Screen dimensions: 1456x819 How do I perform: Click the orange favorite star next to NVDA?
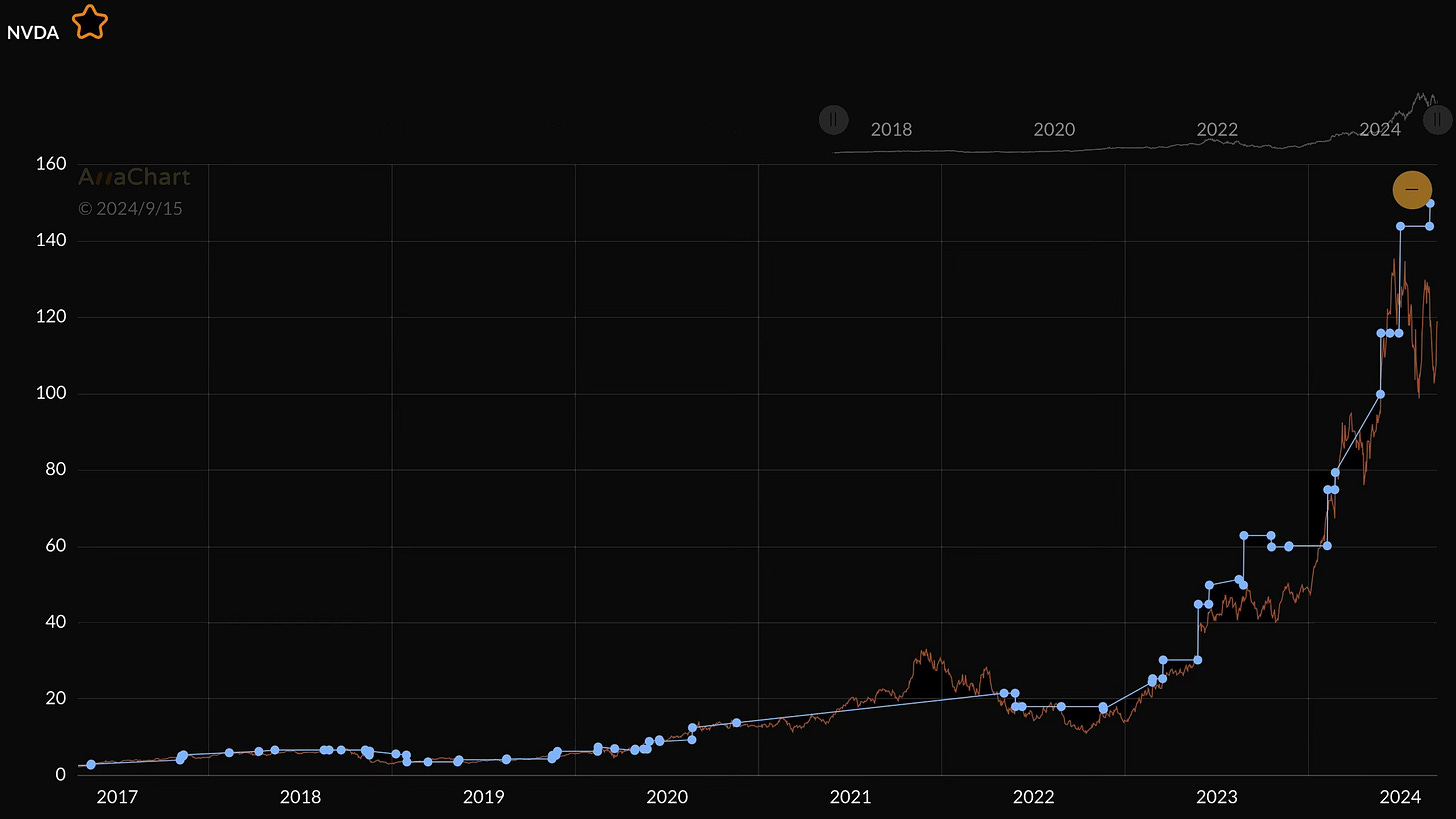pyautogui.click(x=89, y=22)
